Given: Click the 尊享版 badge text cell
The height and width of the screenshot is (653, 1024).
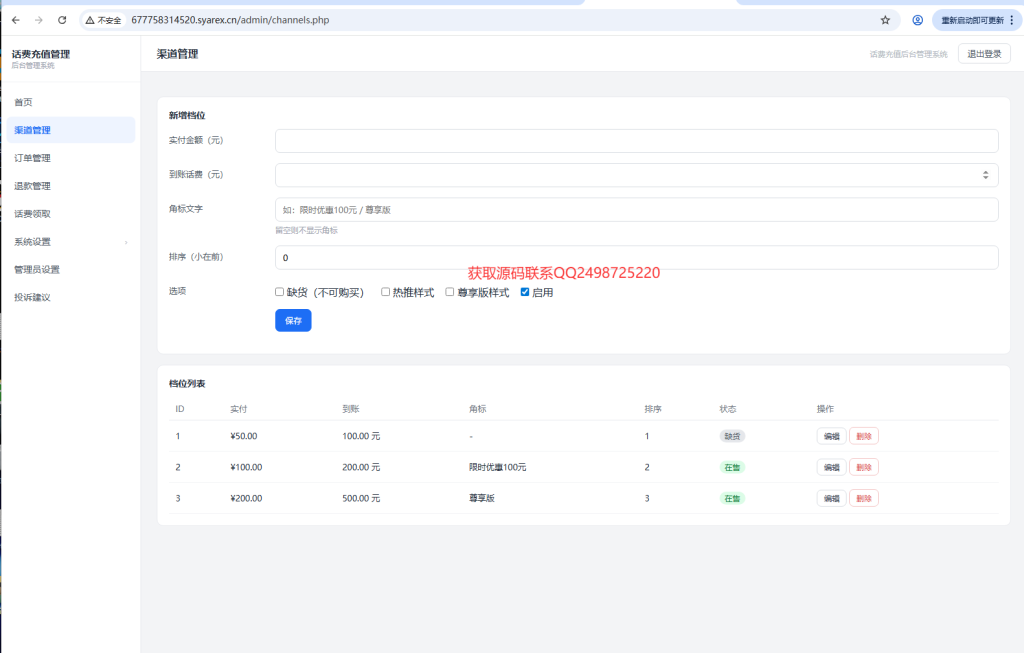Looking at the screenshot, I should (x=482, y=498).
